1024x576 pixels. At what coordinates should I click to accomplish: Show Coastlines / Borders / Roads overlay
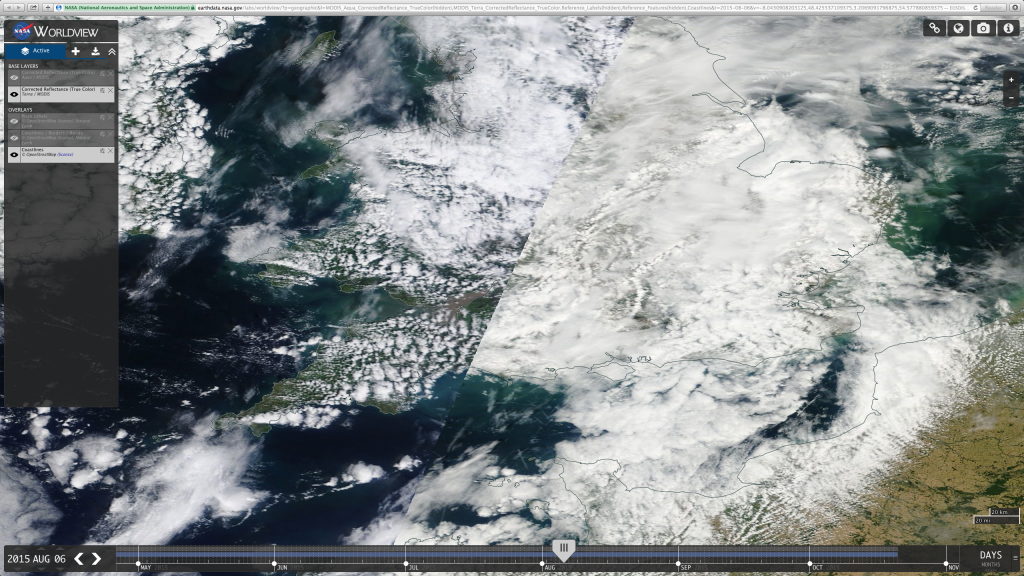coord(14,138)
